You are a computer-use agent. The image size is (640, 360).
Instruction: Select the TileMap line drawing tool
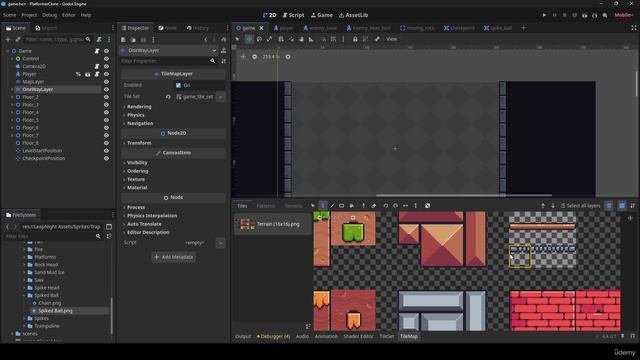(332, 206)
